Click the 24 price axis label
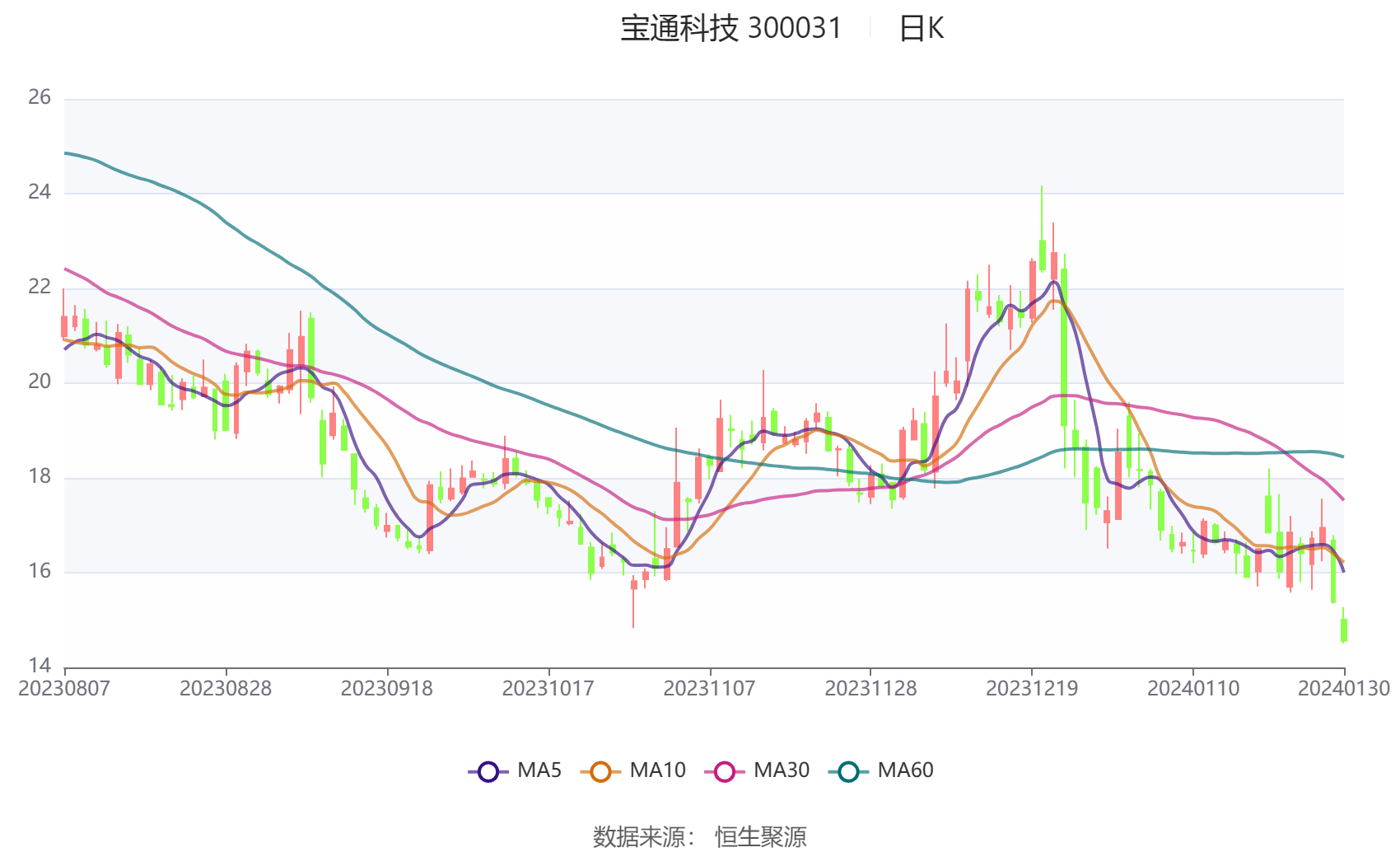 [40, 192]
